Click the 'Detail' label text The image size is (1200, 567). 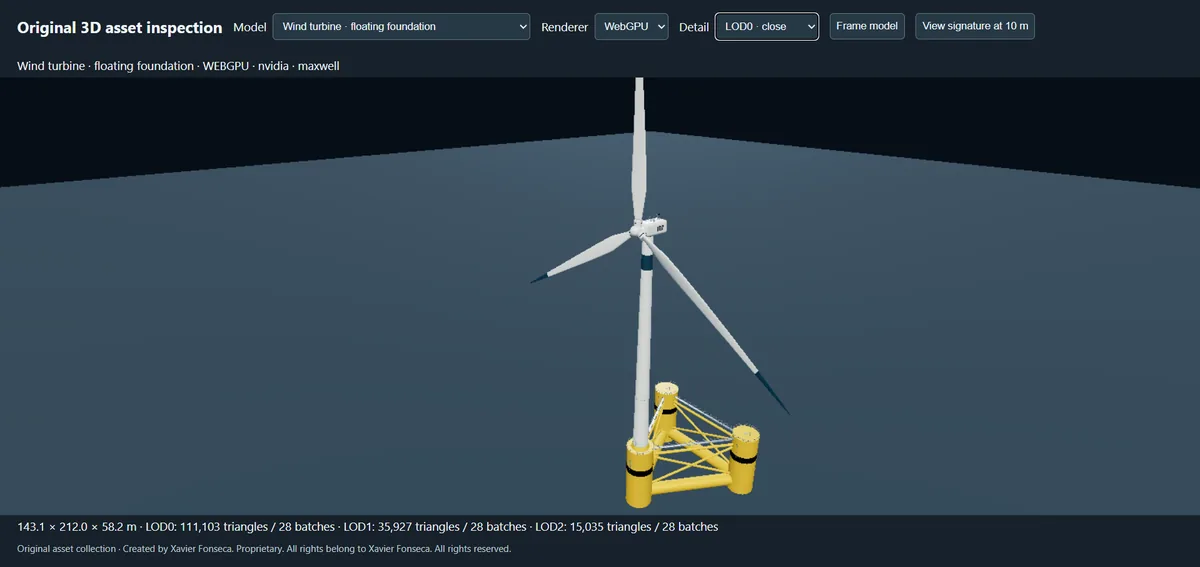tap(694, 27)
